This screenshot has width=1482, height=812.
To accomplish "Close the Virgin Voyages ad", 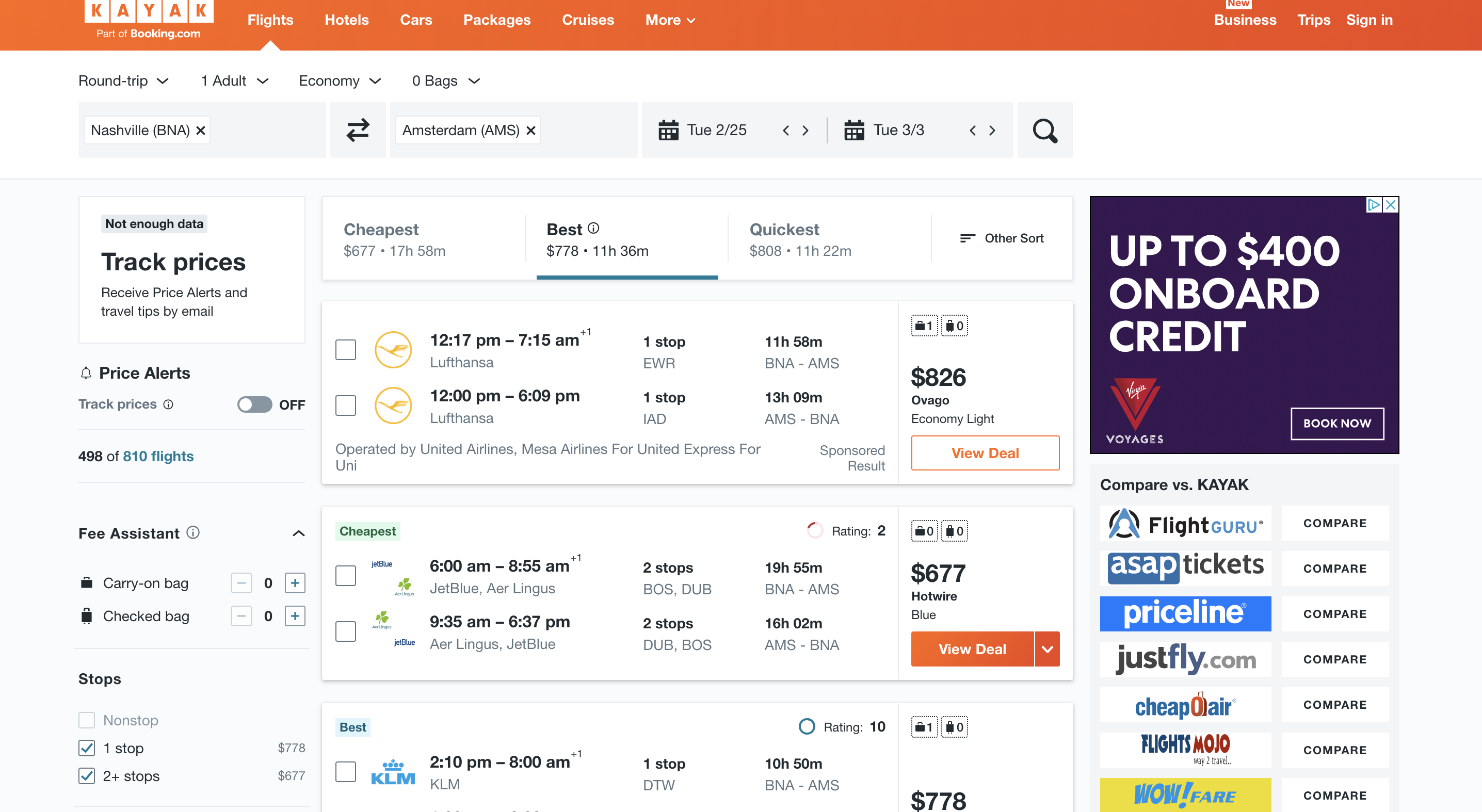I will (1391, 205).
